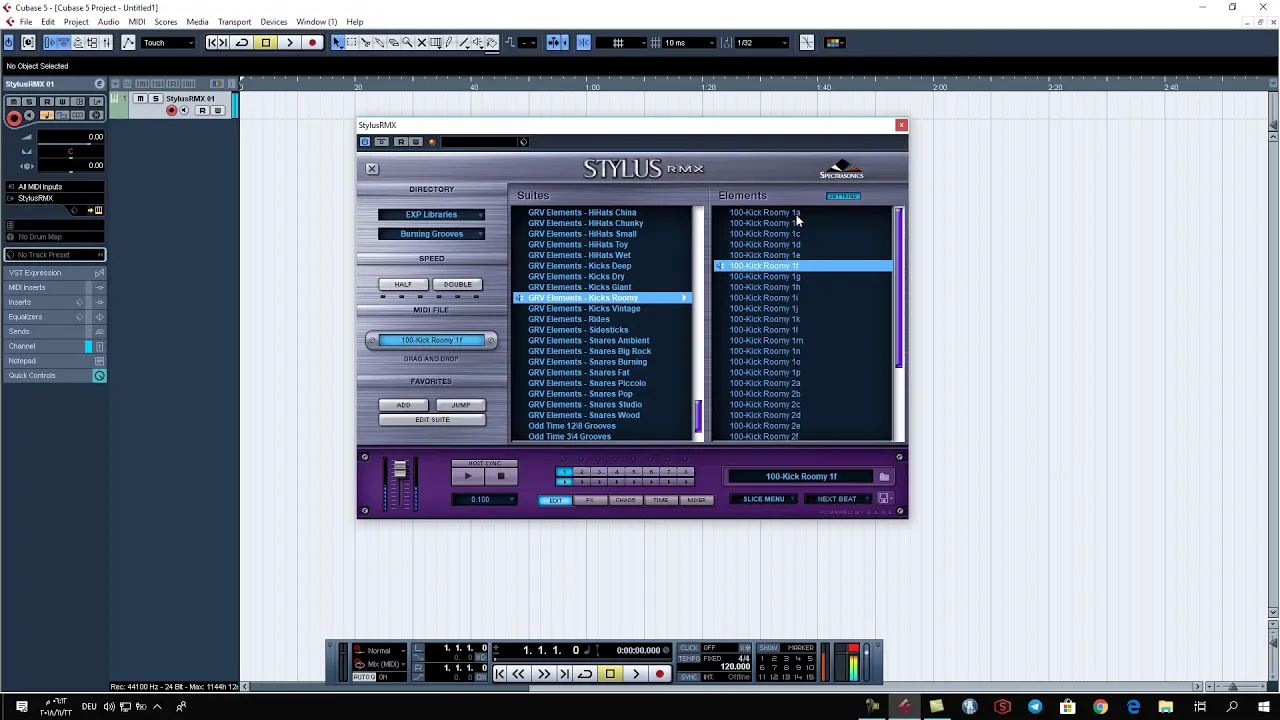Click the DOUBLE speed button
Screen dimensions: 1280x720
(x=458, y=285)
